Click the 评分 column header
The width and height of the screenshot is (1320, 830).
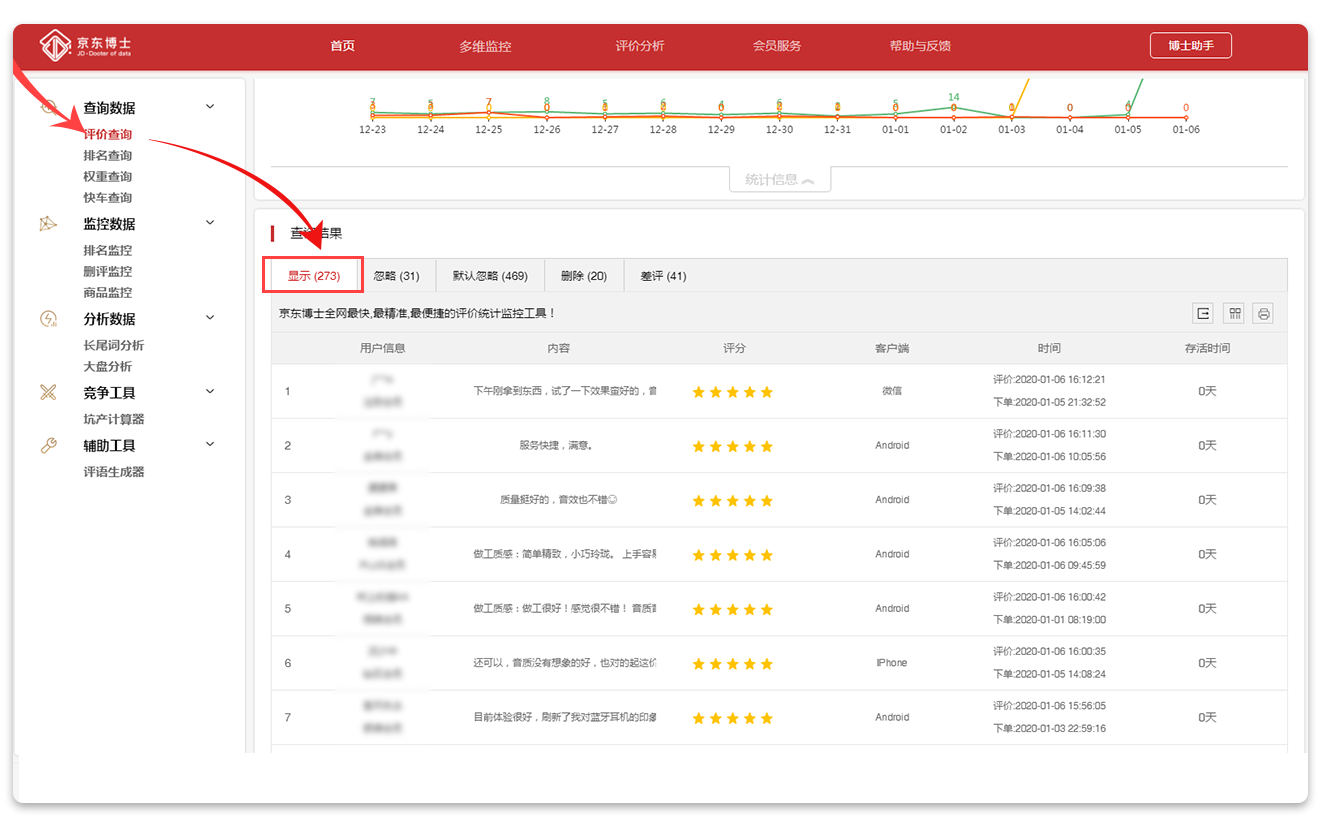coord(734,348)
